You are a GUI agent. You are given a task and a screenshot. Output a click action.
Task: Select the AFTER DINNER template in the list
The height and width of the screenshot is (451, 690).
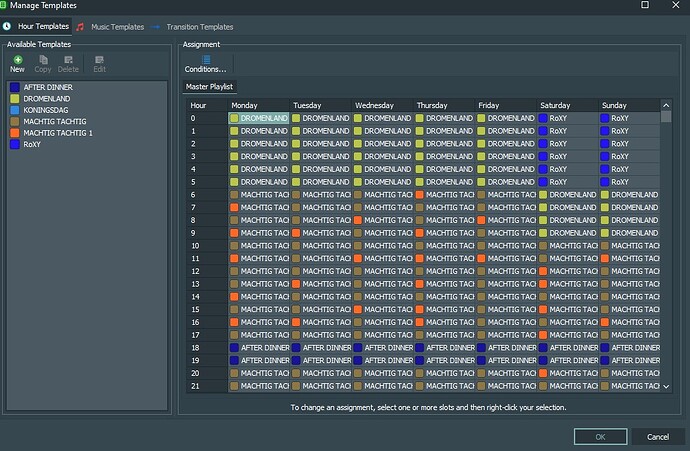click(x=87, y=87)
